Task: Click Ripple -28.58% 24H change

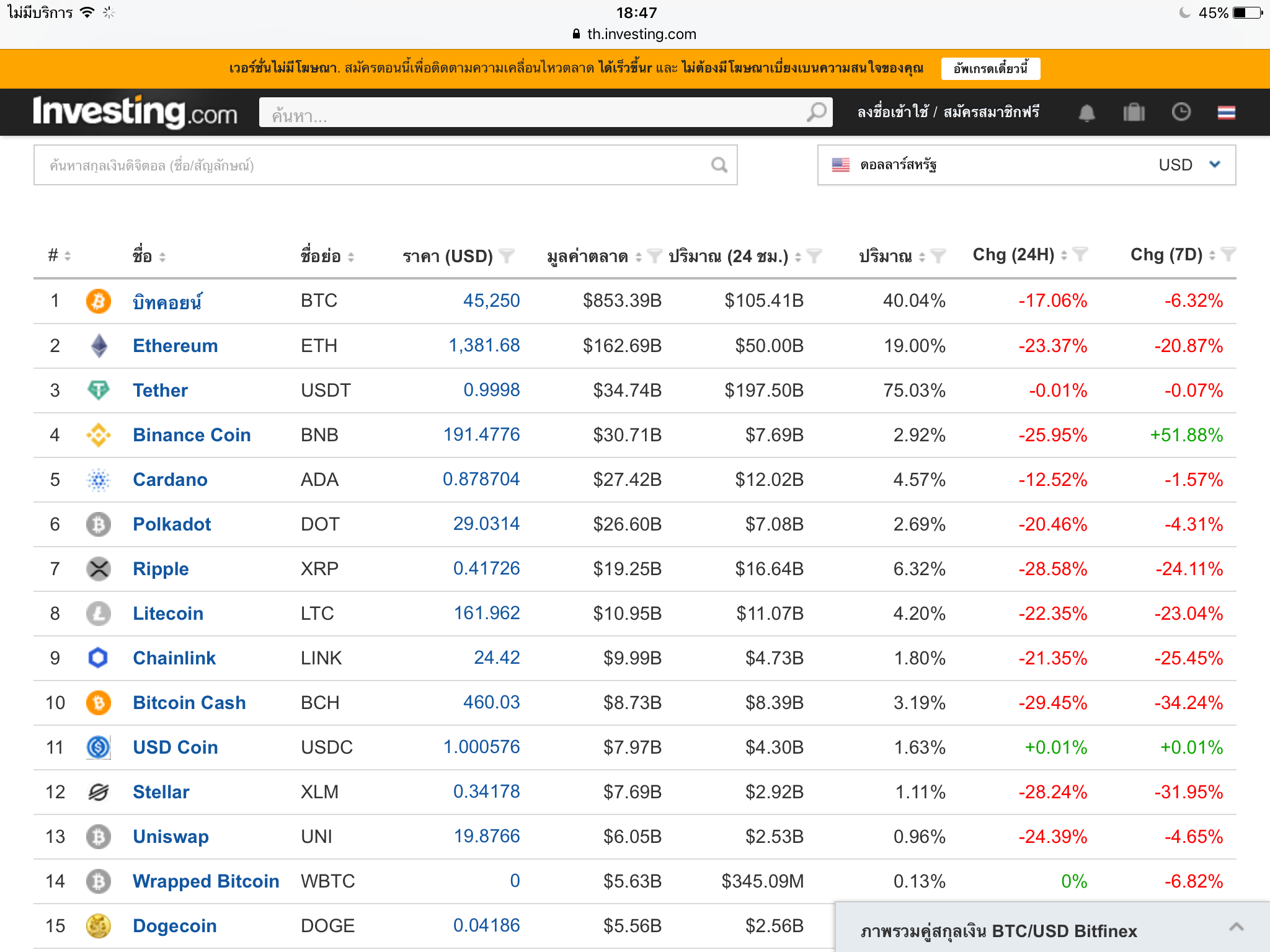Action: coord(1052,569)
